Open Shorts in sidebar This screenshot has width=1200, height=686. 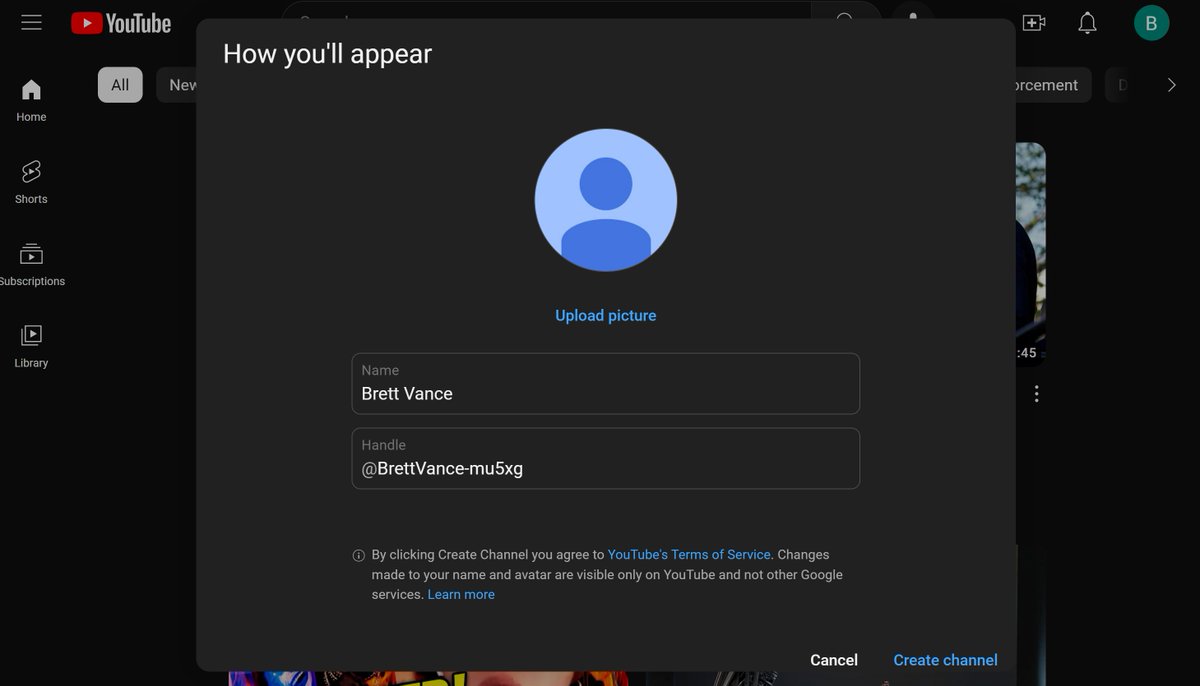31,182
